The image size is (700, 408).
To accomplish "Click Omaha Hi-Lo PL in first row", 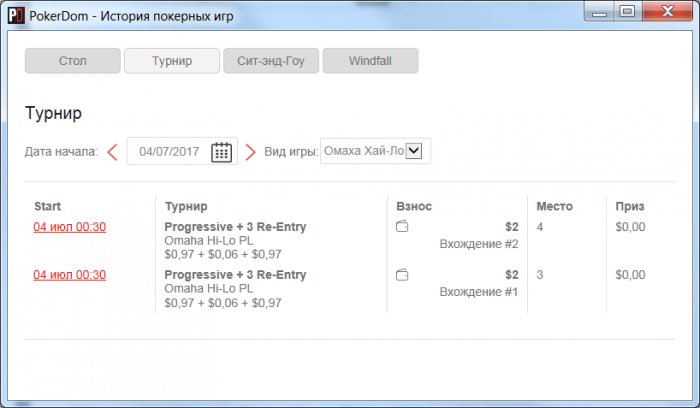I will (209, 241).
